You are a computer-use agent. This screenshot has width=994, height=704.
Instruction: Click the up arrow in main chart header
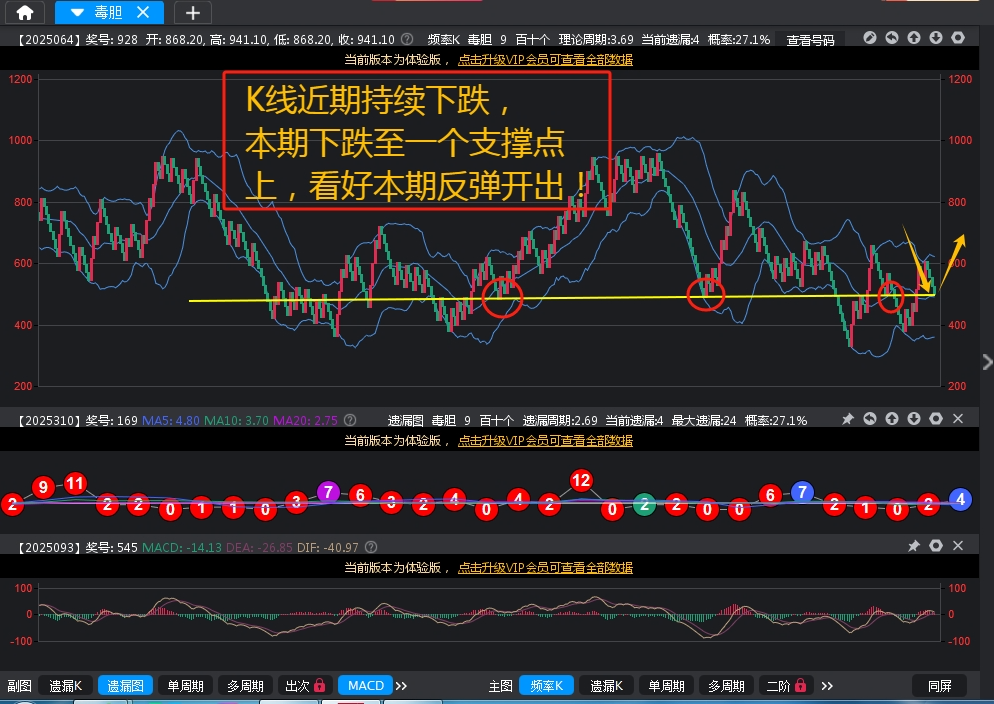[x=914, y=38]
